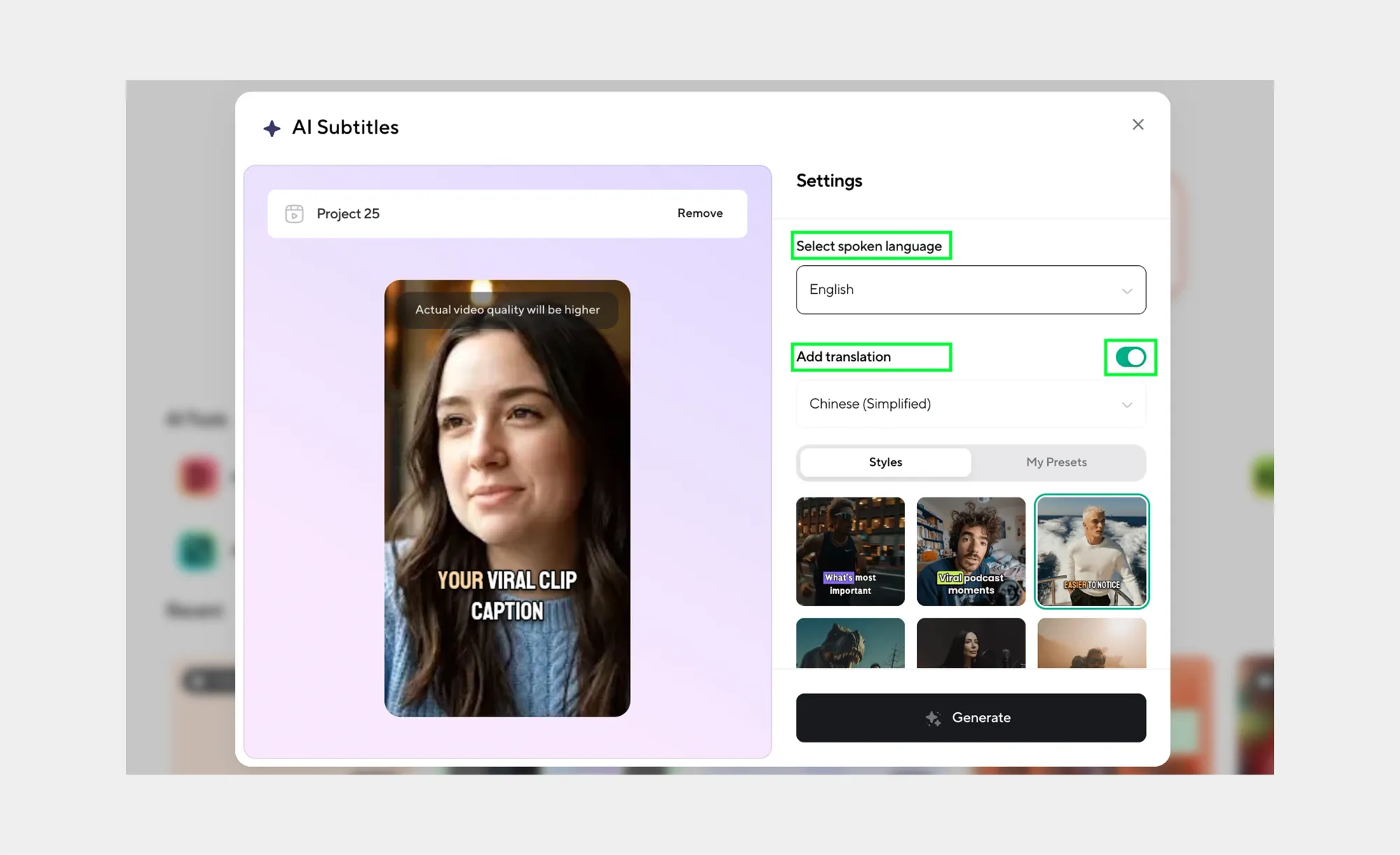Image resolution: width=1400 pixels, height=855 pixels.
Task: Click the Project 25 video file icon
Action: click(x=294, y=213)
